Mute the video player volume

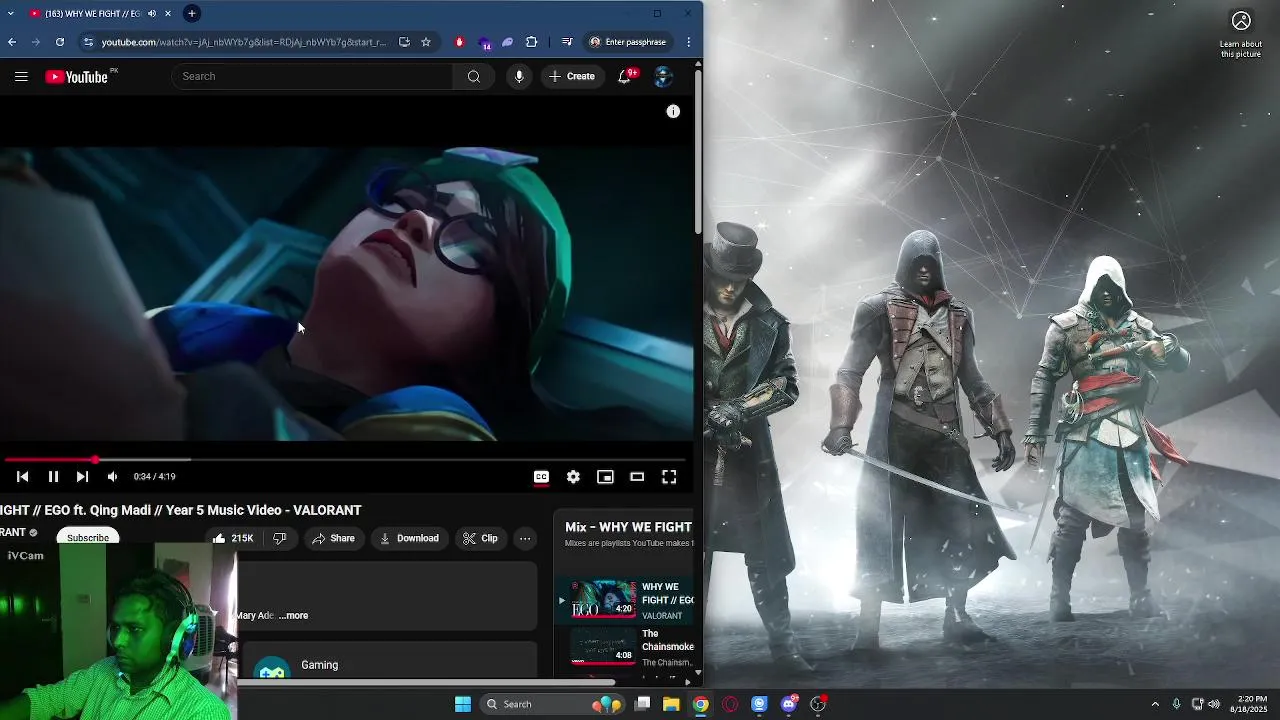click(112, 477)
